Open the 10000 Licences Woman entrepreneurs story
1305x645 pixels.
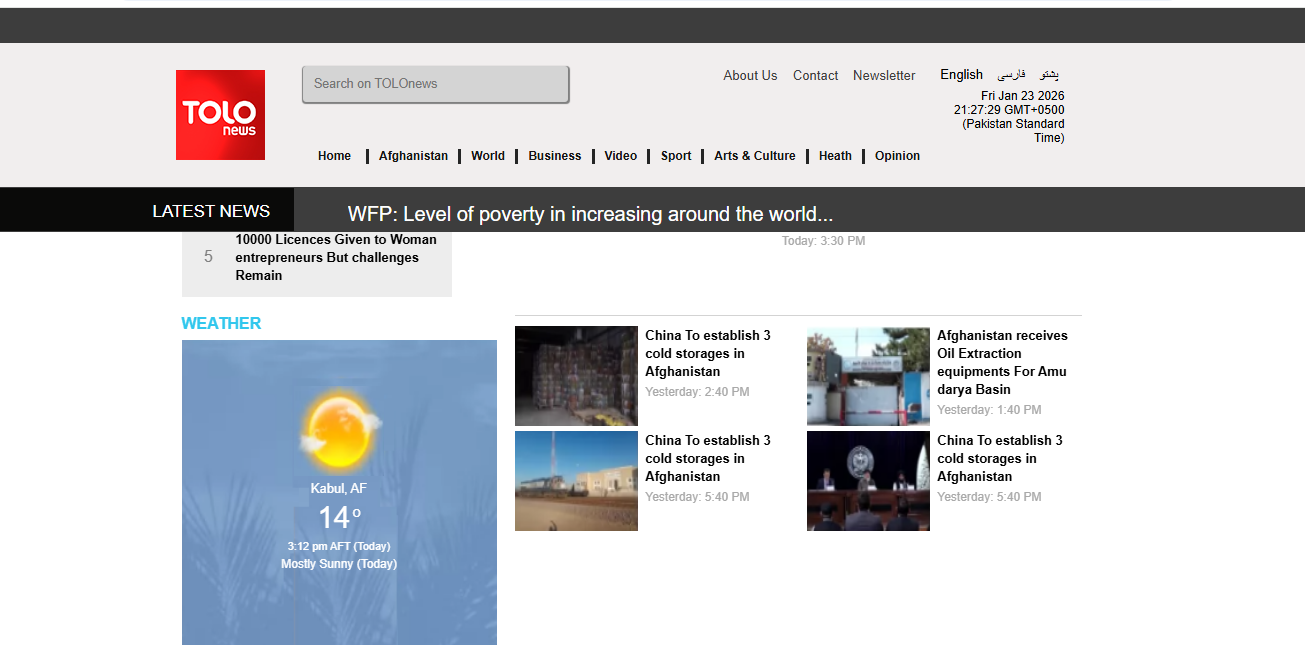point(336,258)
